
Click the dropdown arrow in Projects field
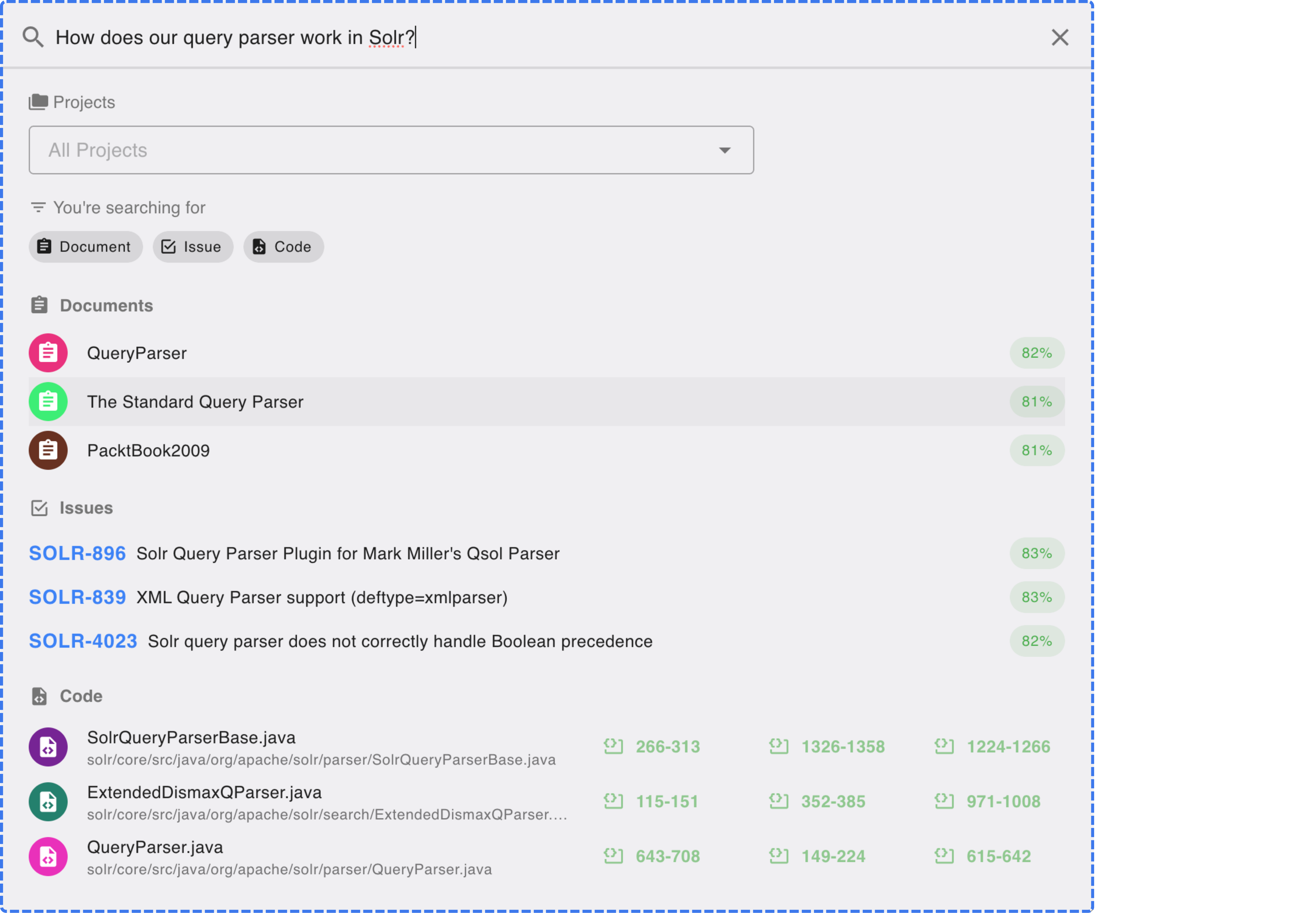[x=724, y=150]
